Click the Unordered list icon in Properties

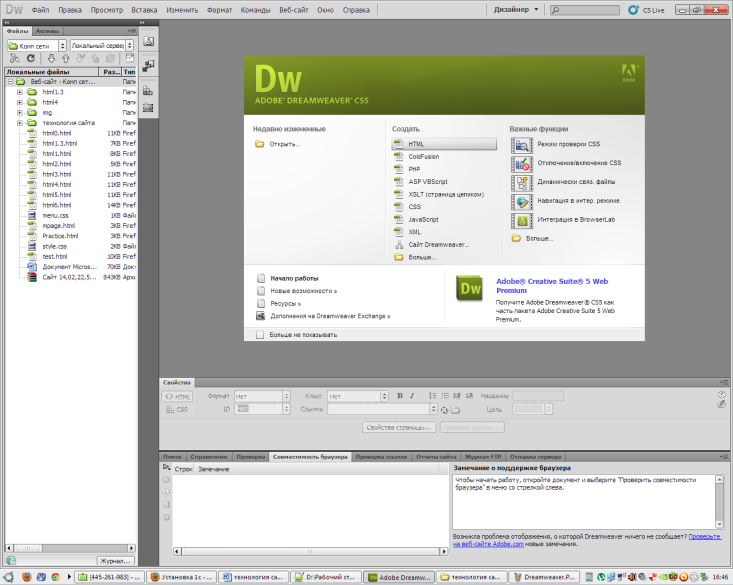click(x=432, y=396)
